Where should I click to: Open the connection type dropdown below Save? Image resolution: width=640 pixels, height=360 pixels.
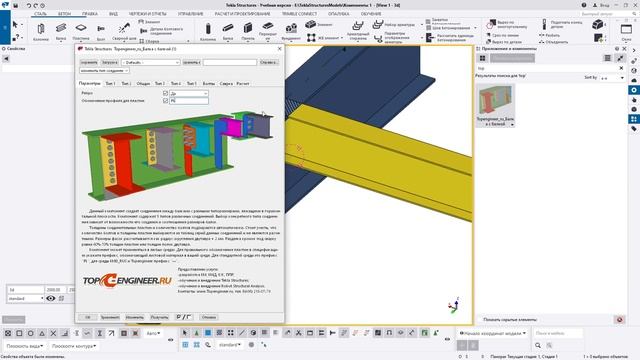104,71
